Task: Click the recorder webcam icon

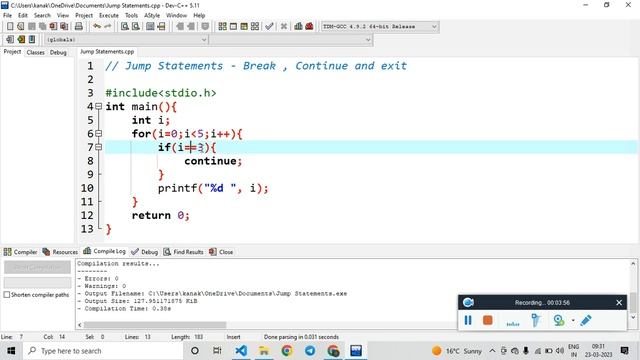Action: pos(559,320)
